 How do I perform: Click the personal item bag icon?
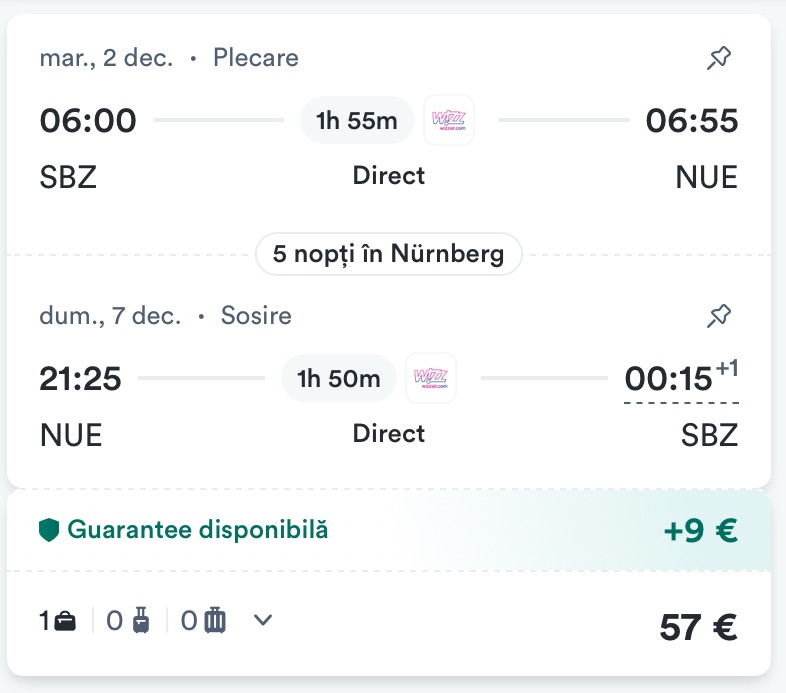[65, 621]
